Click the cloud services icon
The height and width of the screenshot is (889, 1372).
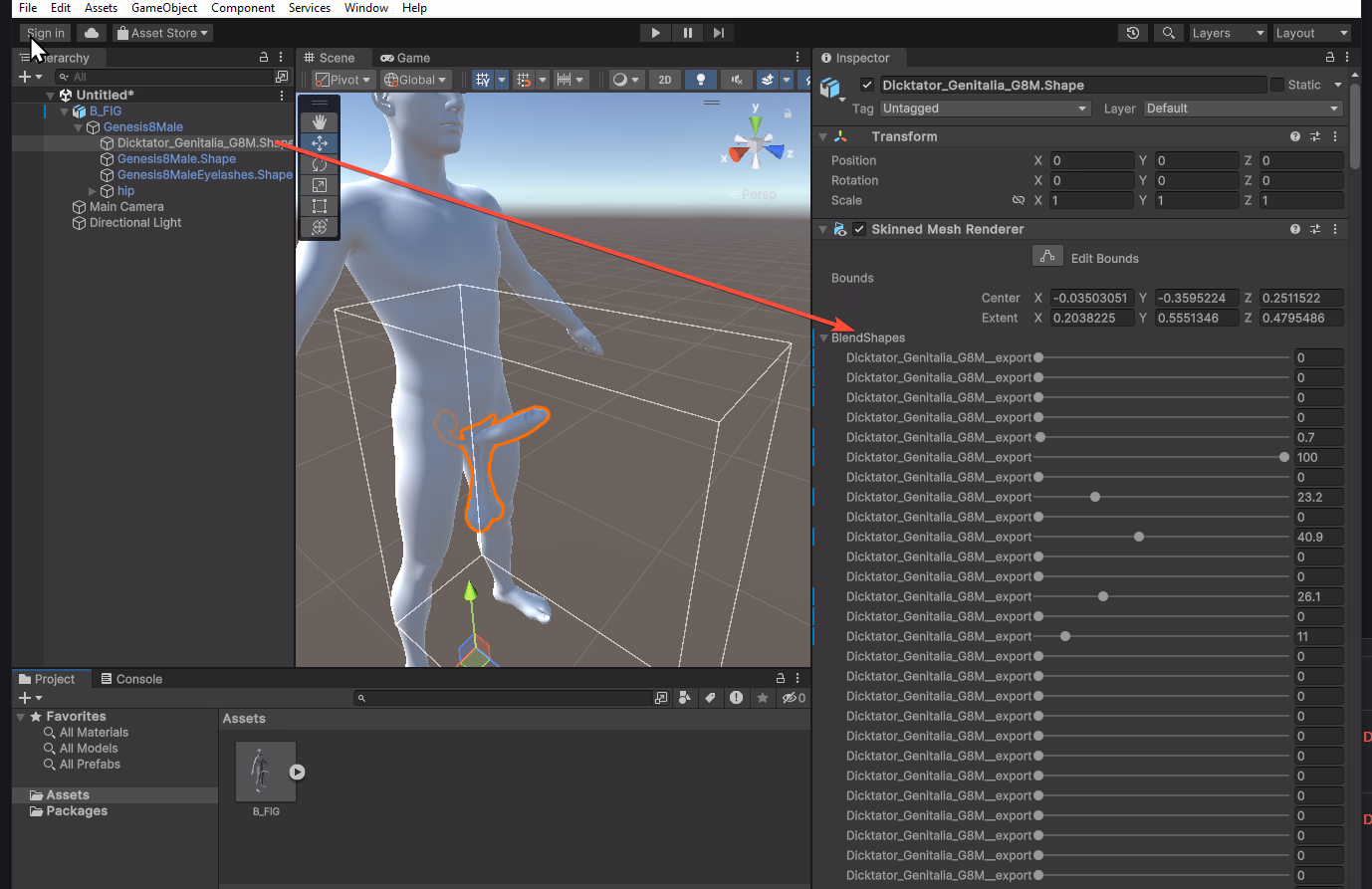pos(92,33)
